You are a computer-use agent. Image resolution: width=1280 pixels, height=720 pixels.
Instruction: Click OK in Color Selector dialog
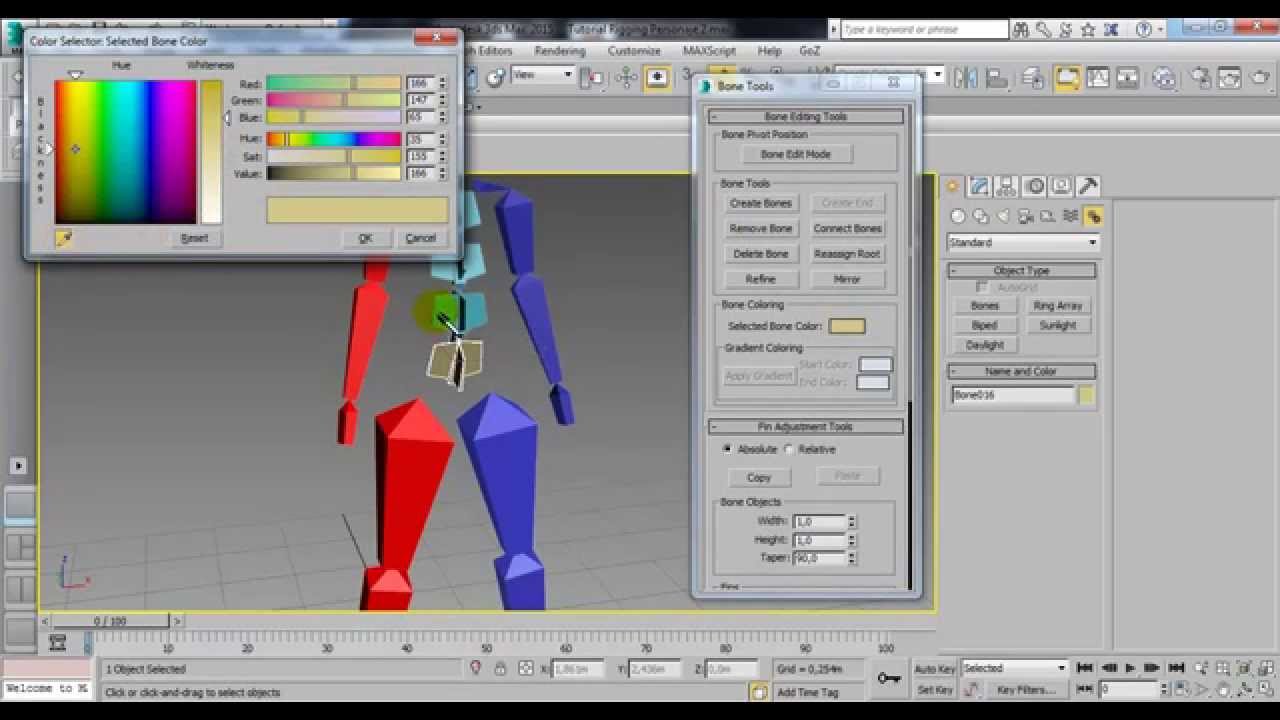365,238
